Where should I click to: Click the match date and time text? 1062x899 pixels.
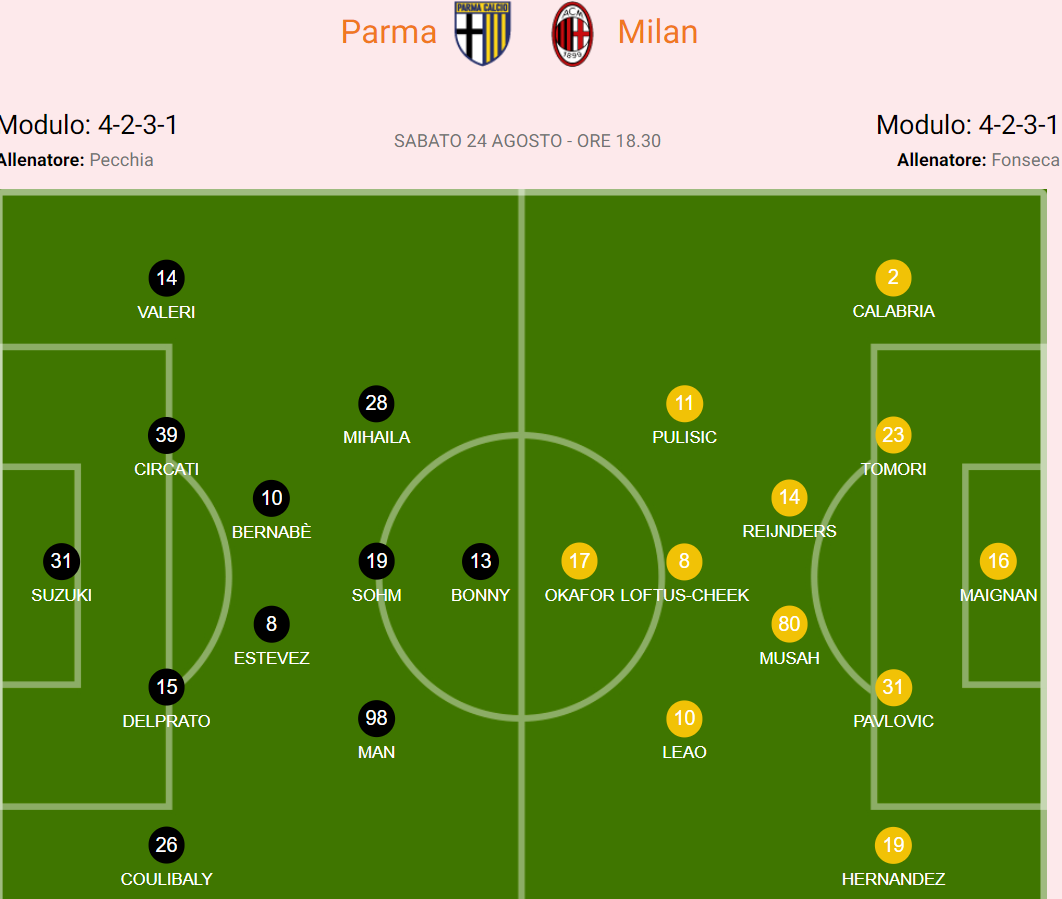tap(527, 141)
